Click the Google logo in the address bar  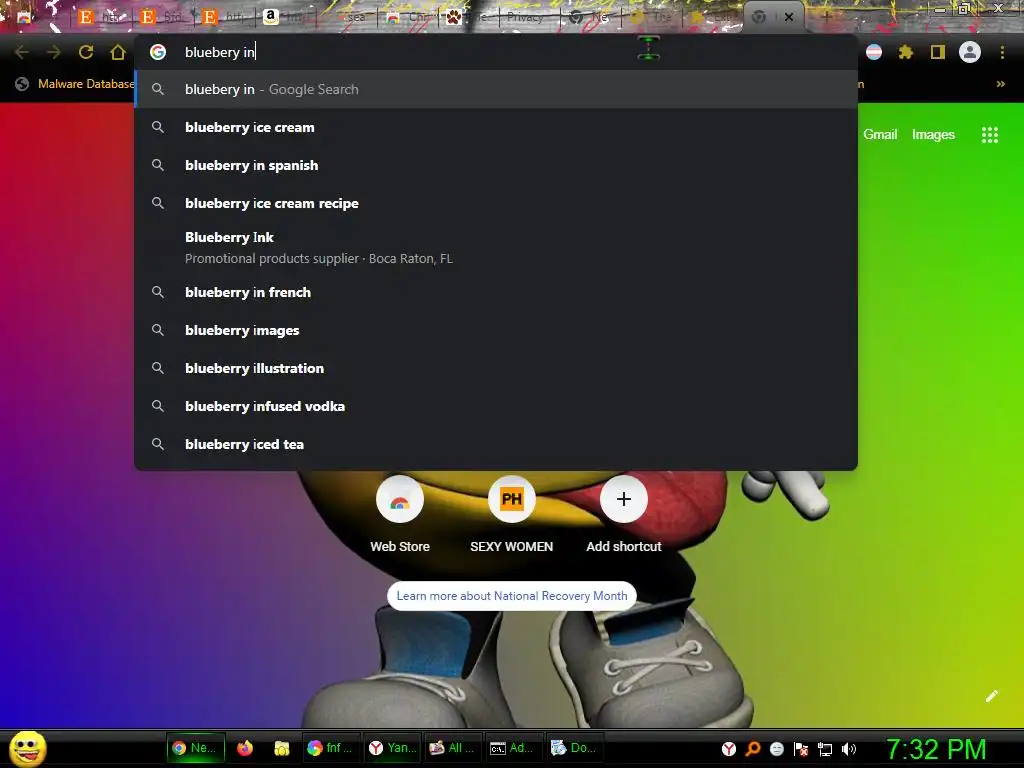click(158, 52)
